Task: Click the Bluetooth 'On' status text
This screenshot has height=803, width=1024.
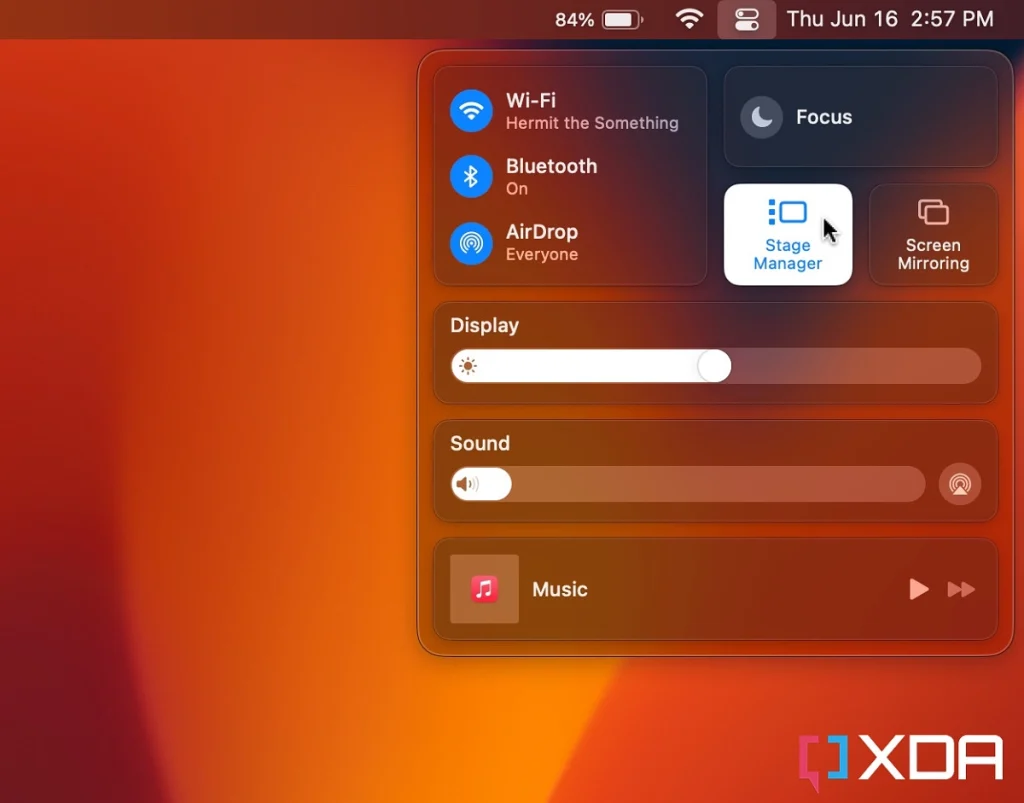Action: tap(517, 189)
